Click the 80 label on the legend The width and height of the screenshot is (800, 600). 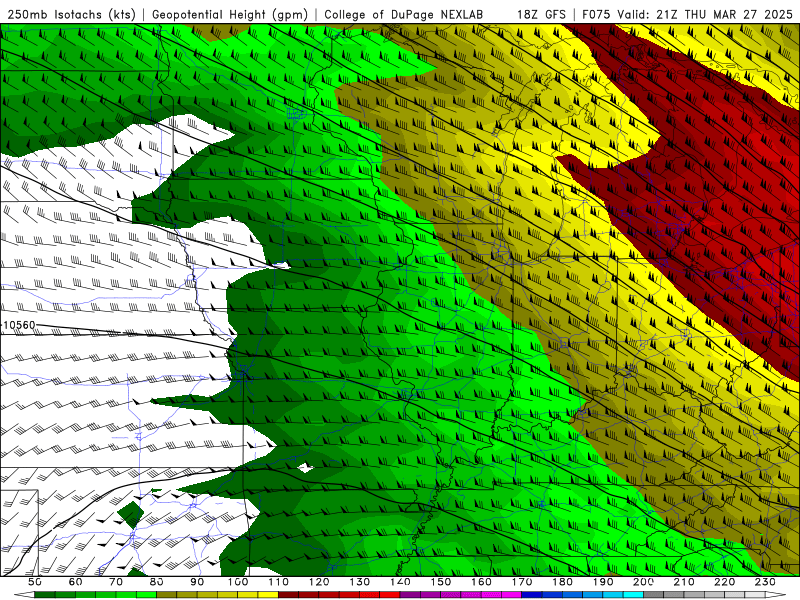(157, 582)
